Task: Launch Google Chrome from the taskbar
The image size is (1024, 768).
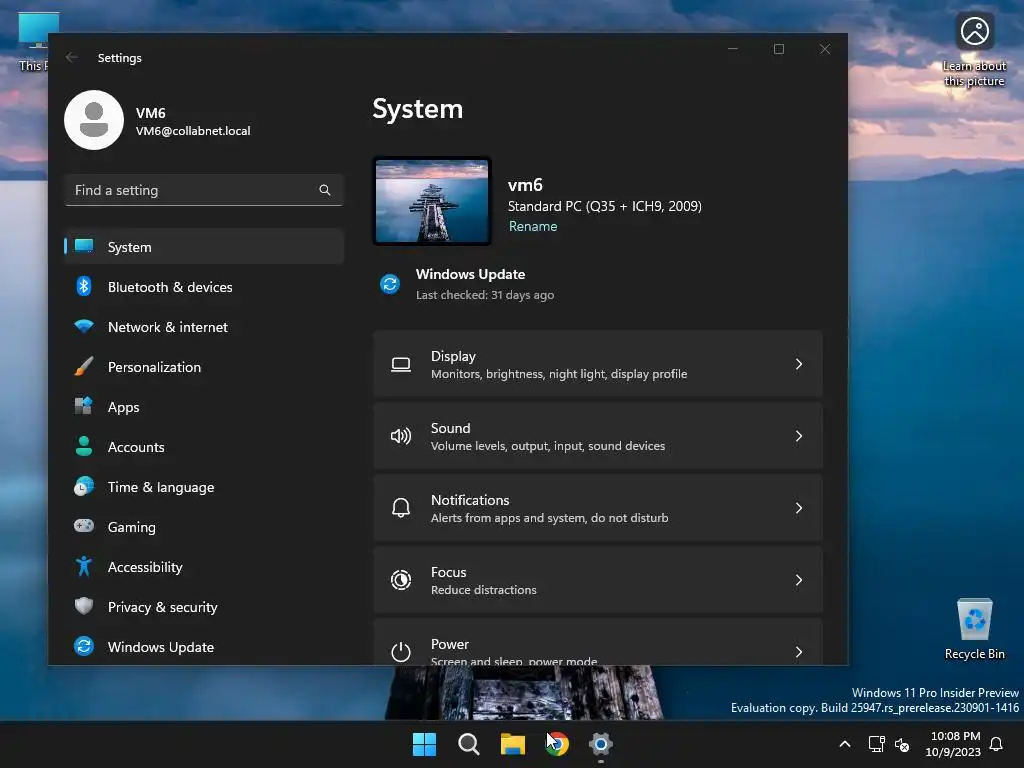Action: (x=557, y=744)
